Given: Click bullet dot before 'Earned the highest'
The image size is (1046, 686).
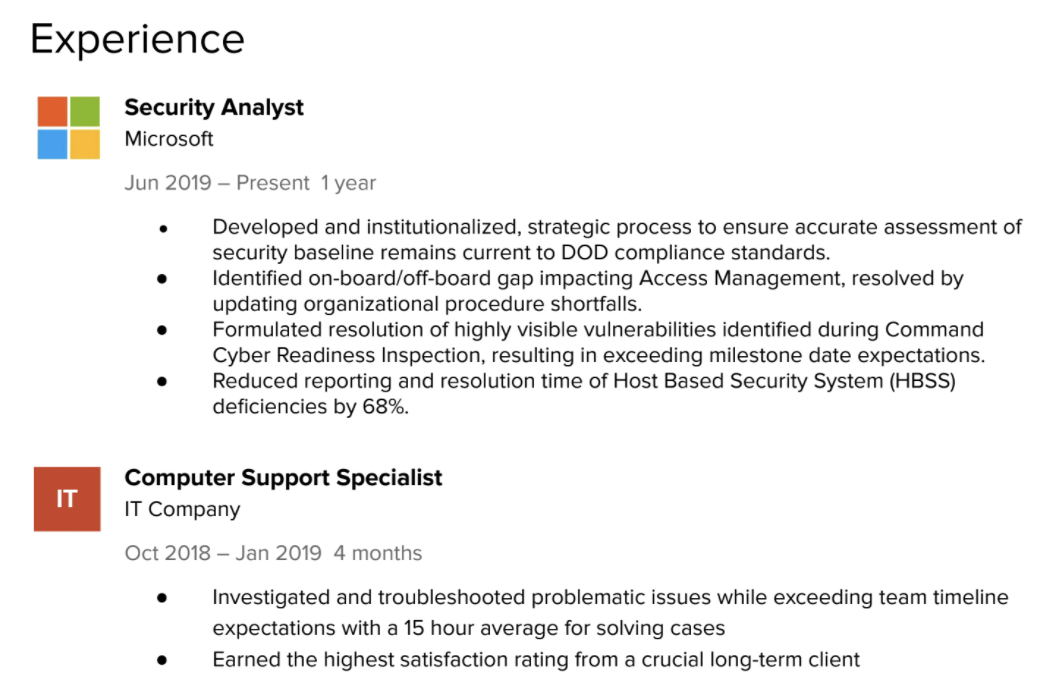Looking at the screenshot, I should pos(162,661).
